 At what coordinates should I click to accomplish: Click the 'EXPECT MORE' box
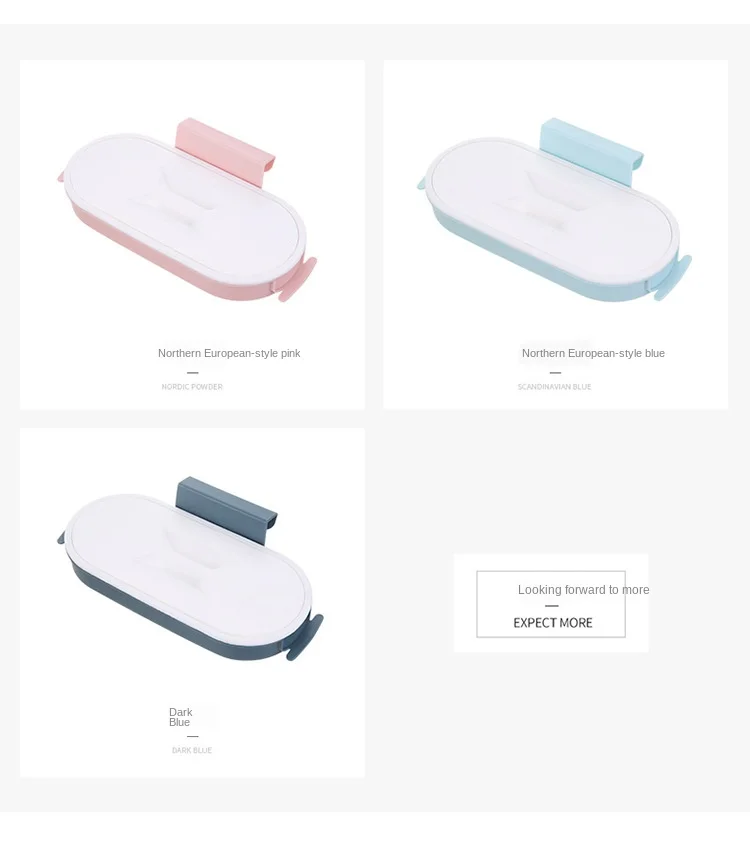point(551,604)
